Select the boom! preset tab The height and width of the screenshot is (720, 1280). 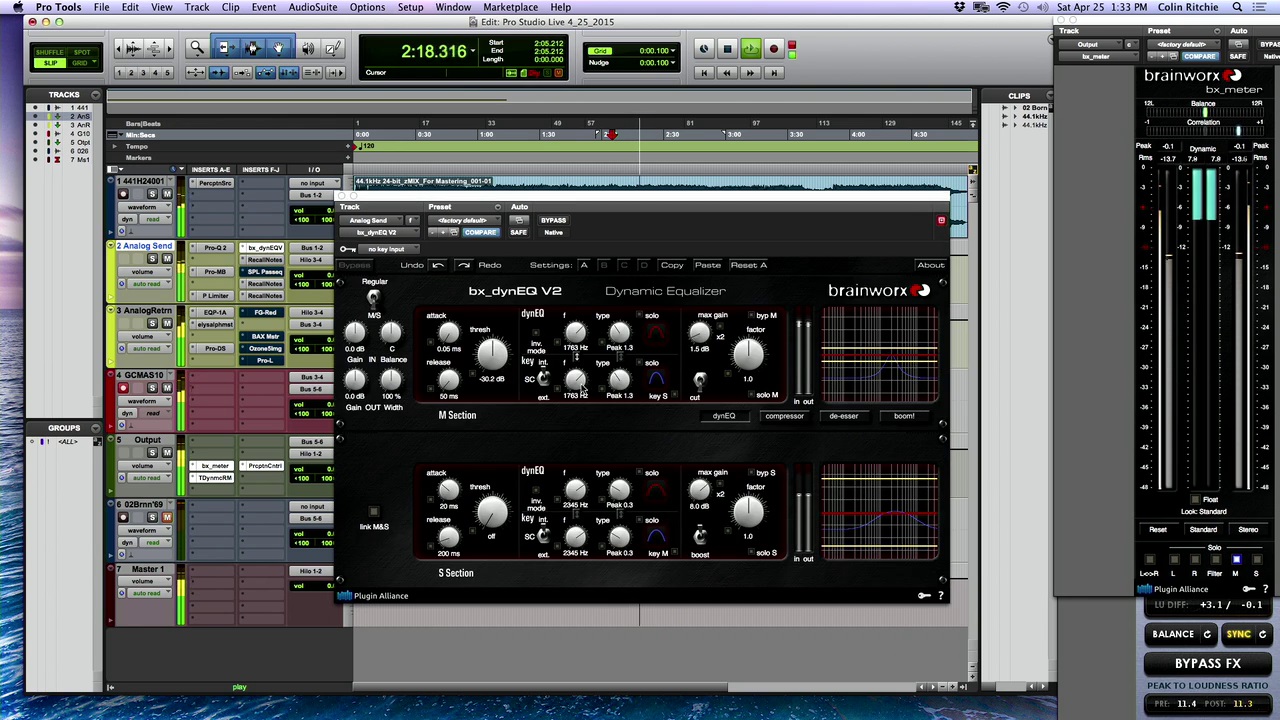904,416
